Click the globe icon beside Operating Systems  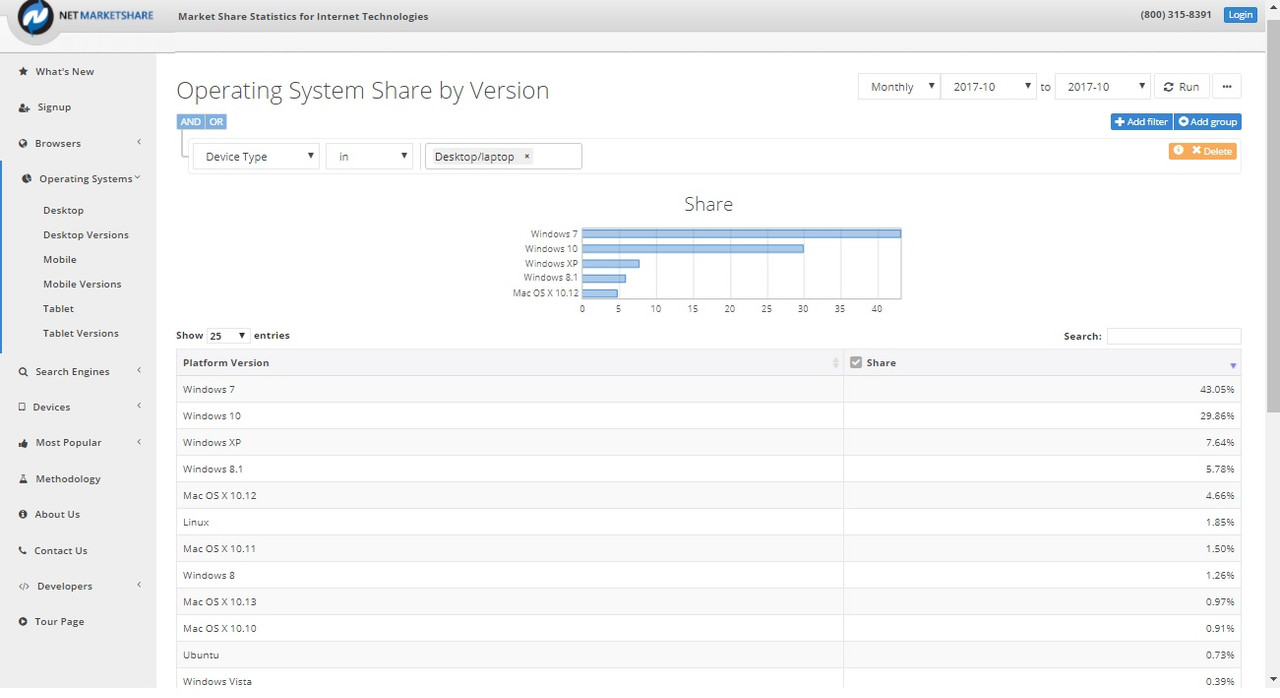coord(28,179)
